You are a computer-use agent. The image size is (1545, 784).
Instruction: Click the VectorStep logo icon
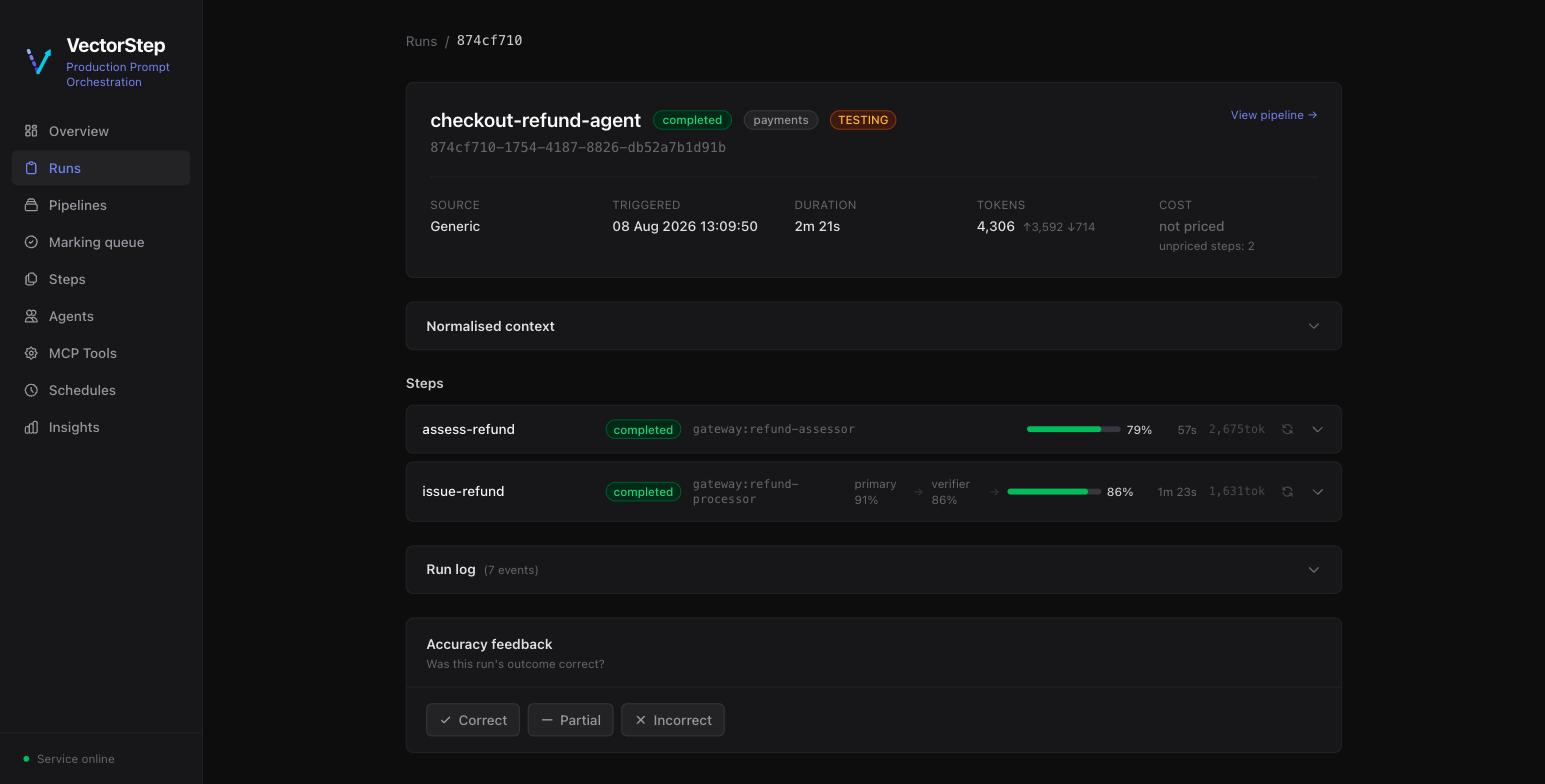(39, 61)
